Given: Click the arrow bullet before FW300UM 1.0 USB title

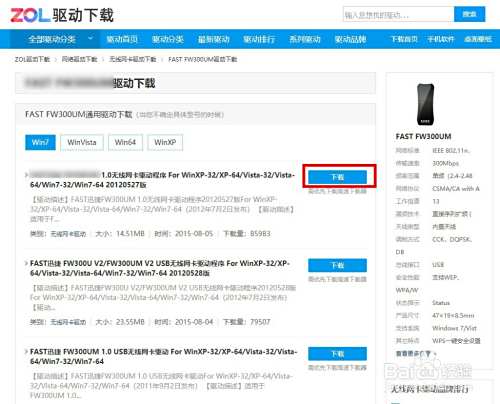Looking at the screenshot, I should pyautogui.click(x=26, y=351).
